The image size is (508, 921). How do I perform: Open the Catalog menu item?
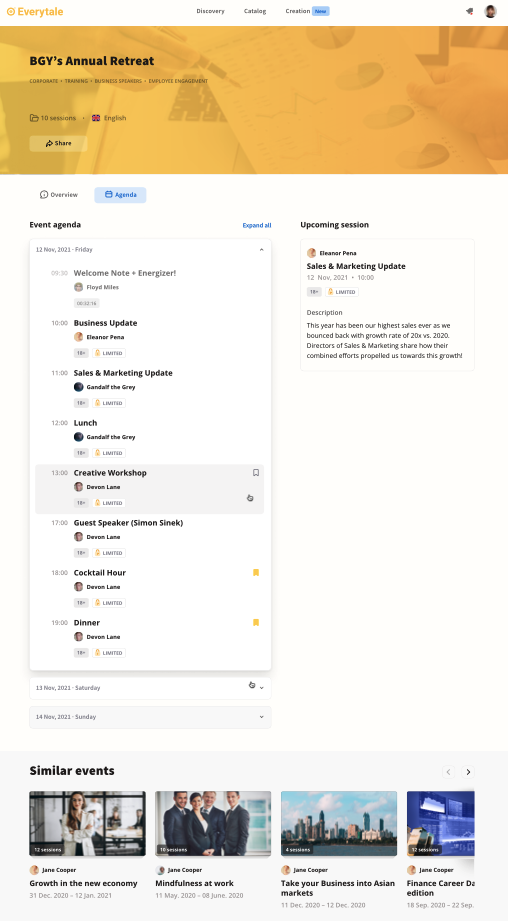tap(255, 11)
